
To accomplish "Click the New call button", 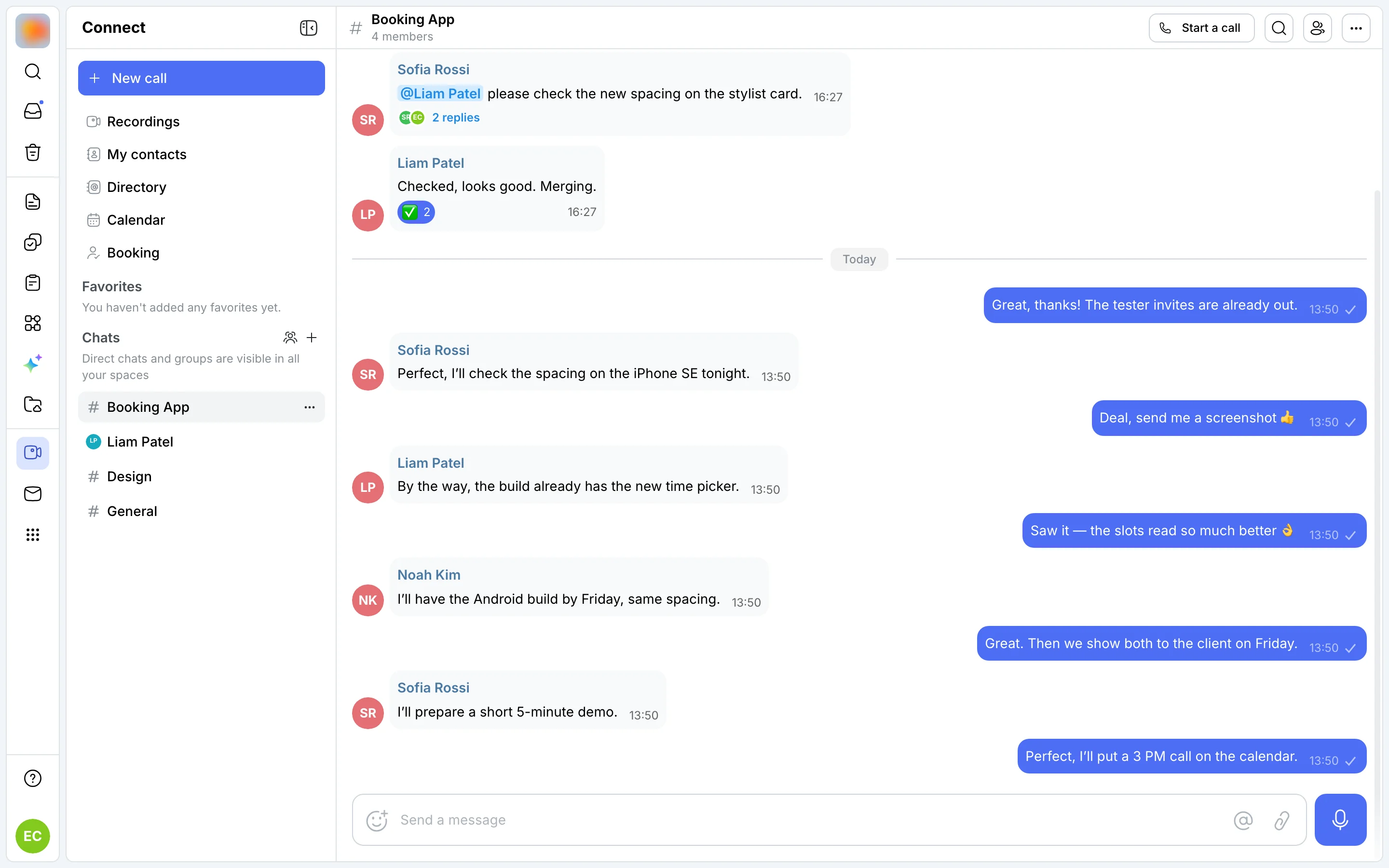I will pos(202,78).
